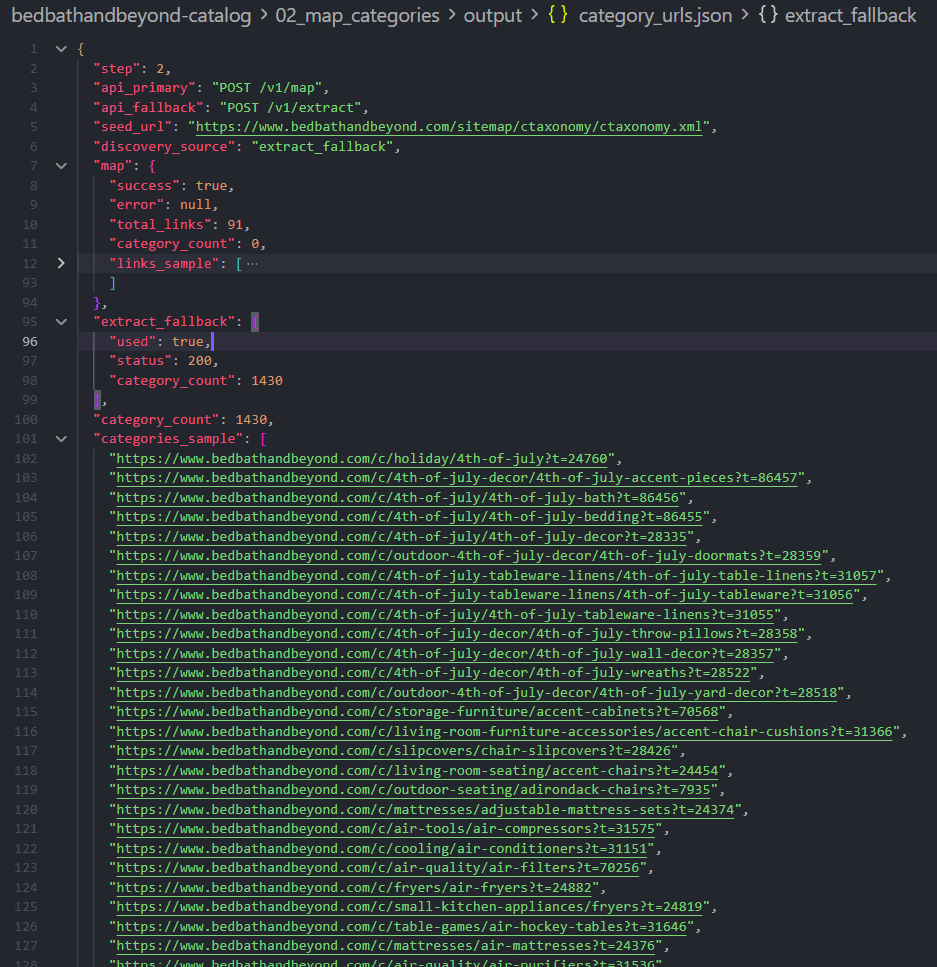Click the "discovery_source" key

[164, 147]
